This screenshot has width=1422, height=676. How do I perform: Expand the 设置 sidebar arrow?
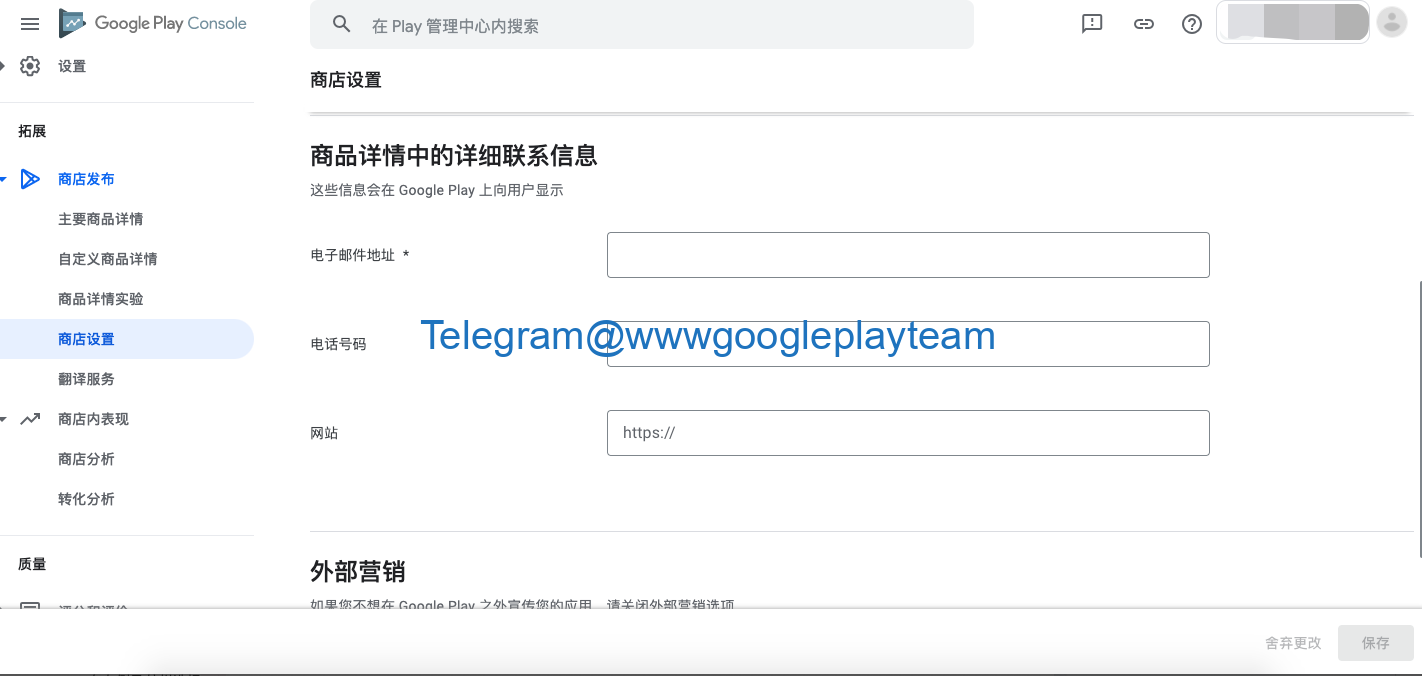point(3,66)
